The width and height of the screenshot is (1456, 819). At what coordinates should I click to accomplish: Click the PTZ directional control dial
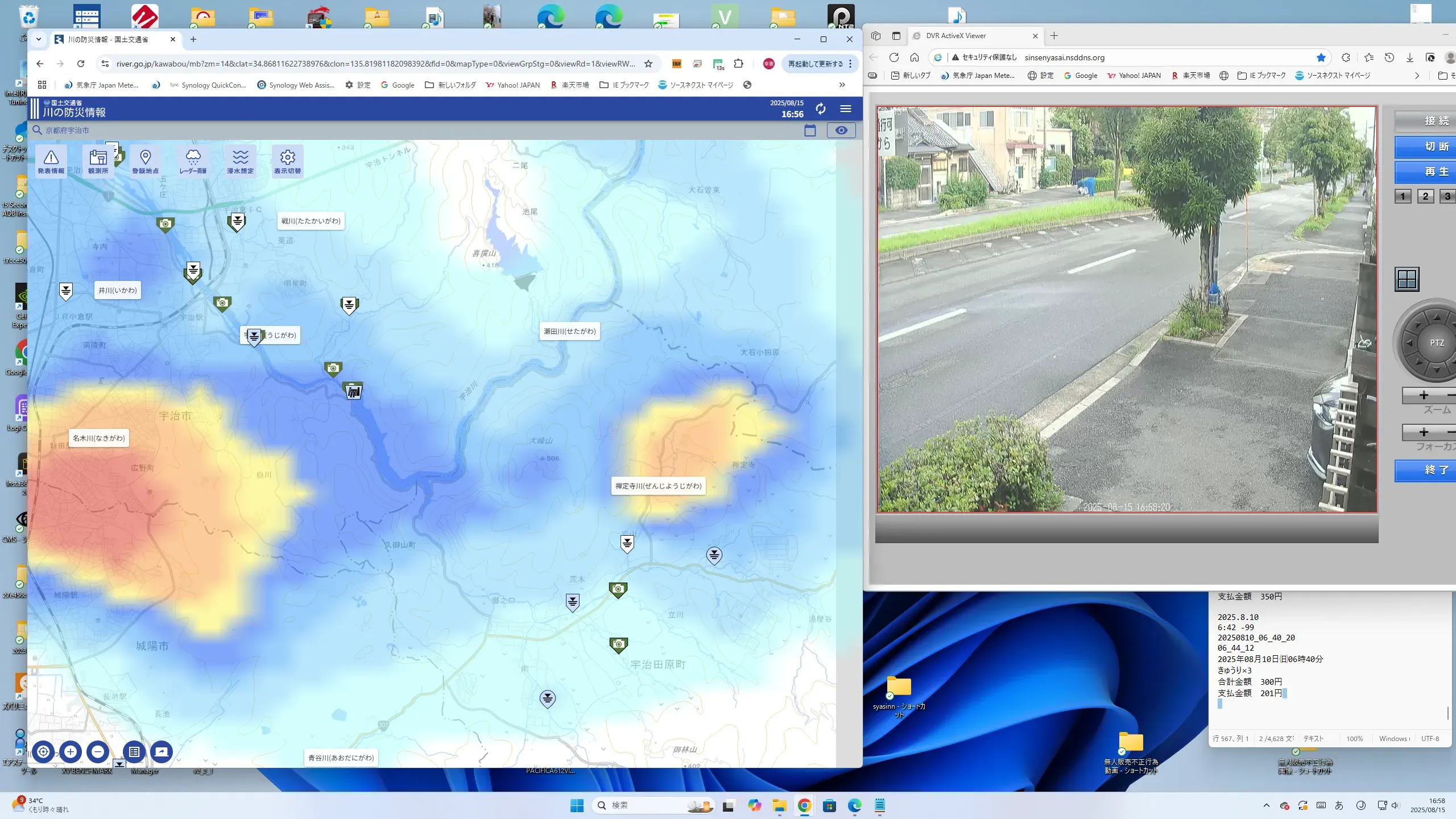[x=1436, y=343]
